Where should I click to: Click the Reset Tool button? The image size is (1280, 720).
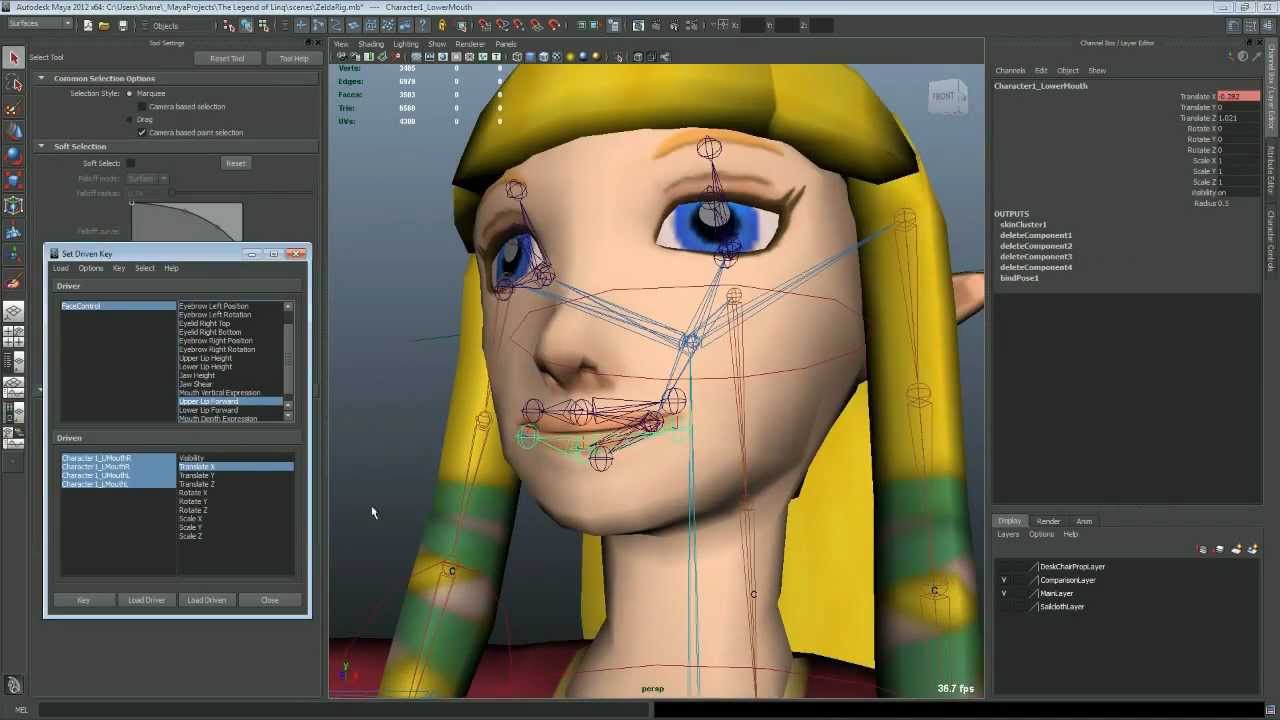tap(227, 58)
